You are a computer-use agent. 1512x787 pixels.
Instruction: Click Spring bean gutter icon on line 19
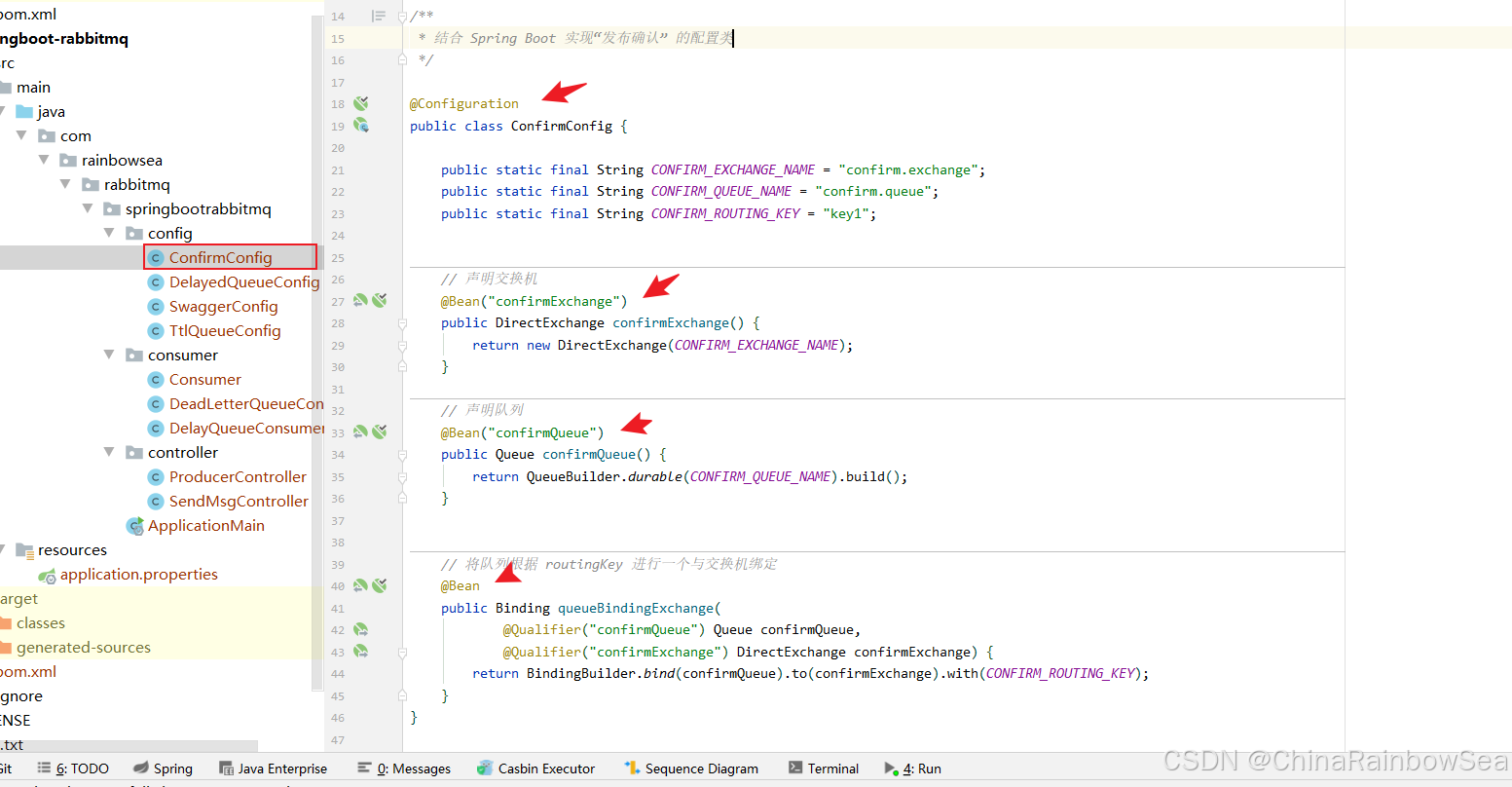pos(361,126)
